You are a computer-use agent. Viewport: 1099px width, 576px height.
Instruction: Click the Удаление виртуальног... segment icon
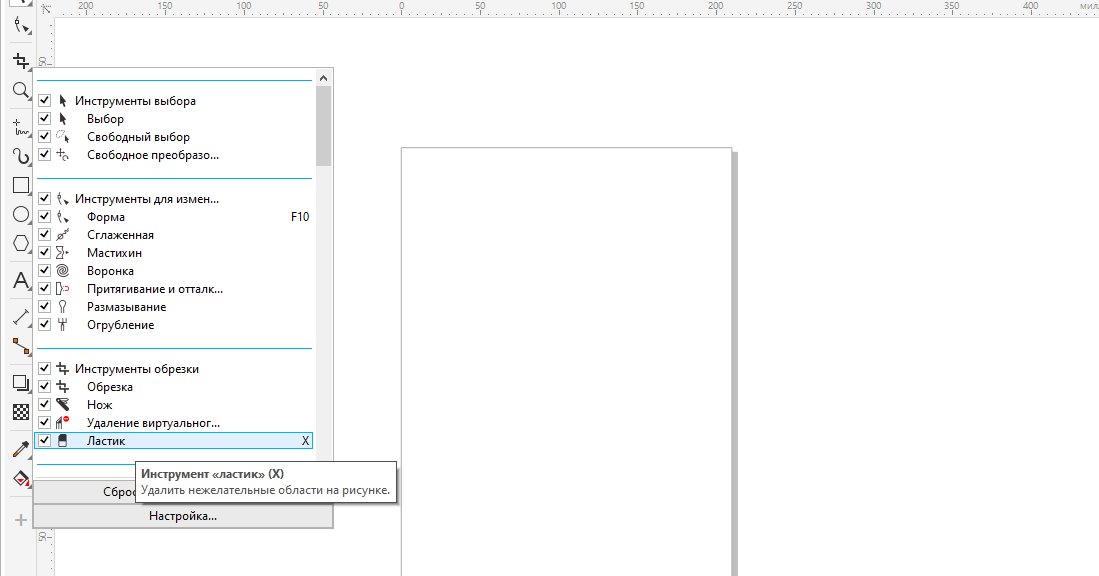click(62, 423)
